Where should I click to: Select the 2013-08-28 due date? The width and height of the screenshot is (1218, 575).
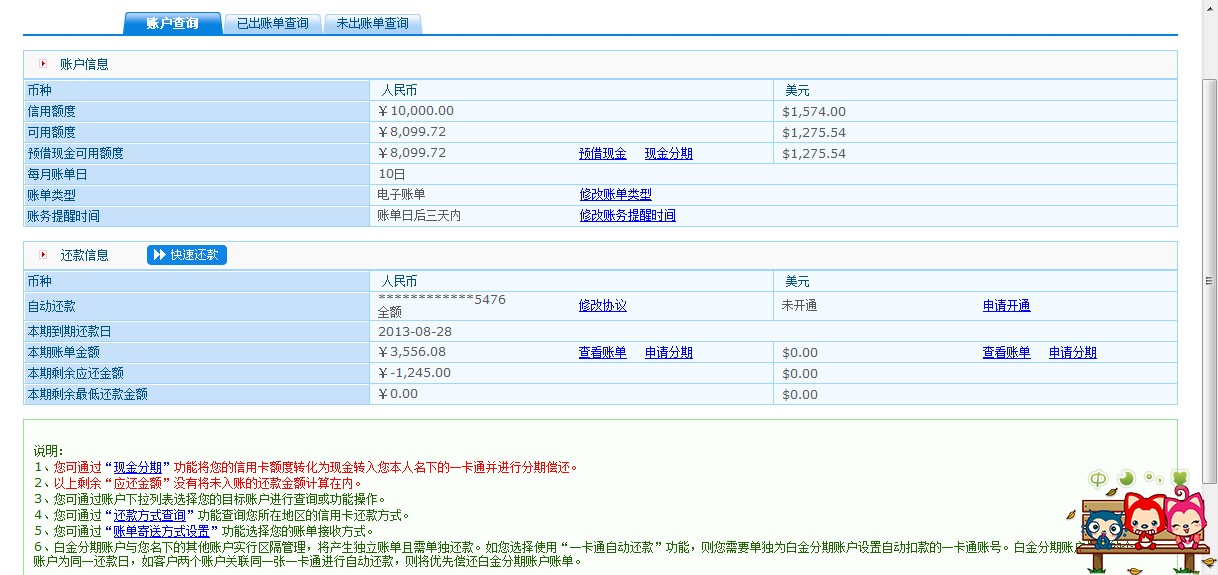tap(415, 331)
